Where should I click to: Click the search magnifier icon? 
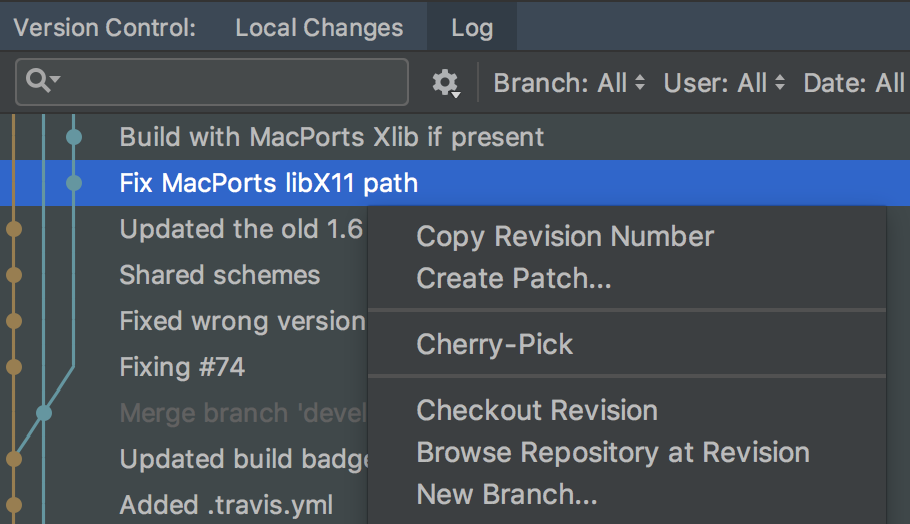click(x=40, y=81)
